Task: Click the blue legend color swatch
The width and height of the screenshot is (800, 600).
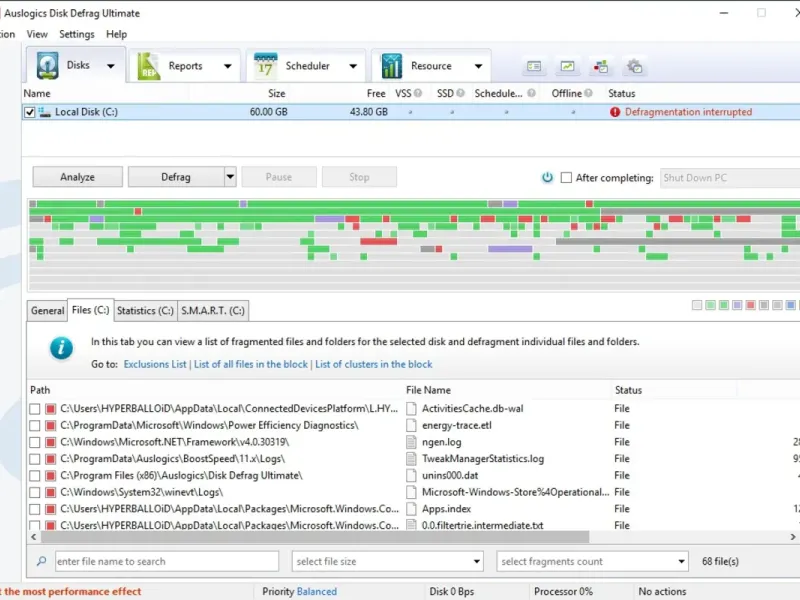Action: (790, 305)
